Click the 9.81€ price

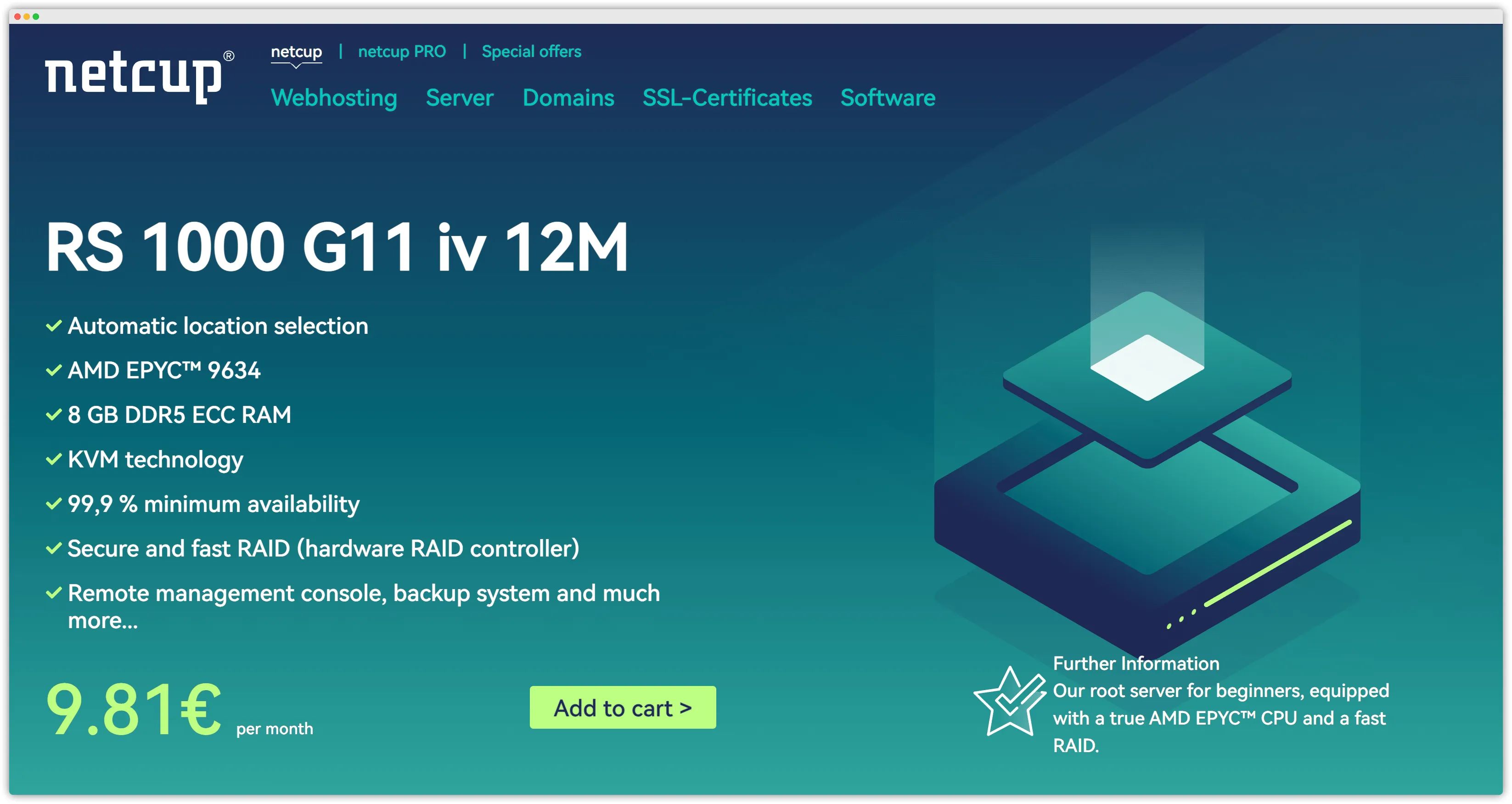tap(133, 709)
